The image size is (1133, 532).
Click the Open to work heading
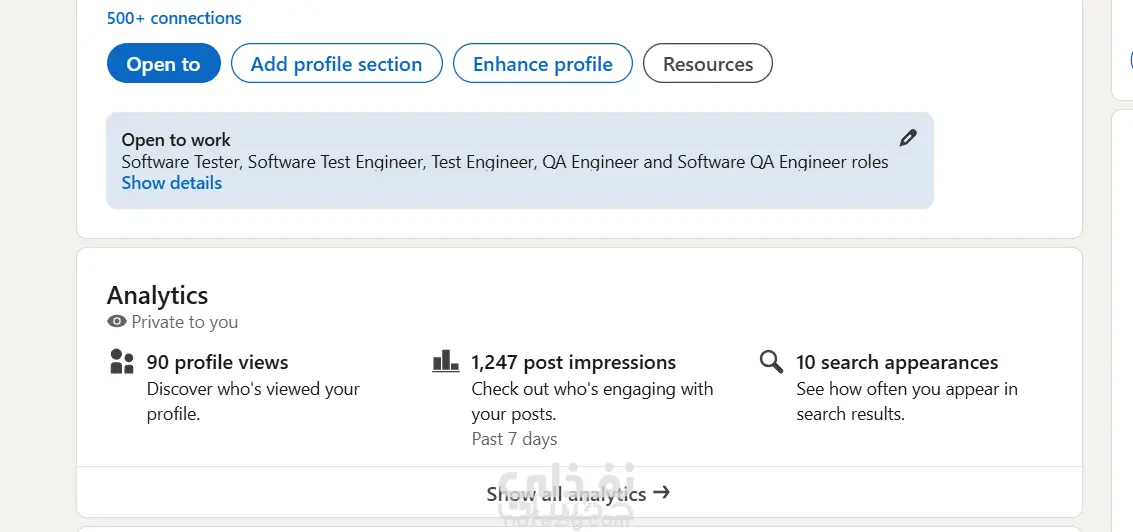[176, 140]
